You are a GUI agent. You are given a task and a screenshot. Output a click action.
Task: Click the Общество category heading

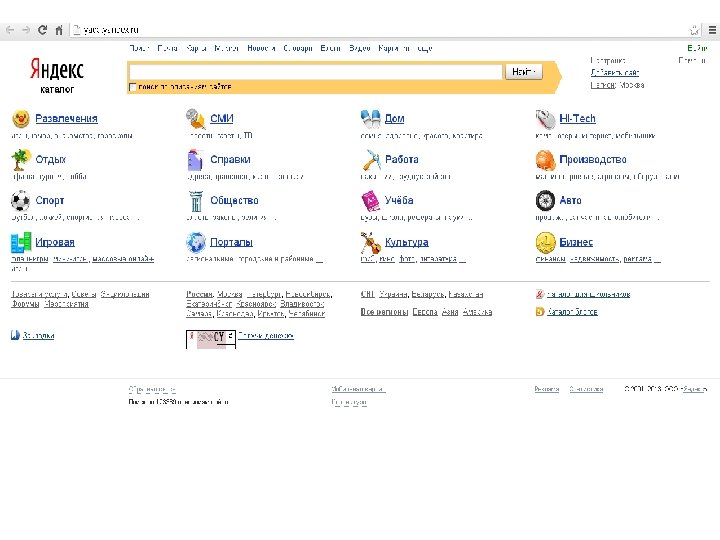(x=234, y=200)
